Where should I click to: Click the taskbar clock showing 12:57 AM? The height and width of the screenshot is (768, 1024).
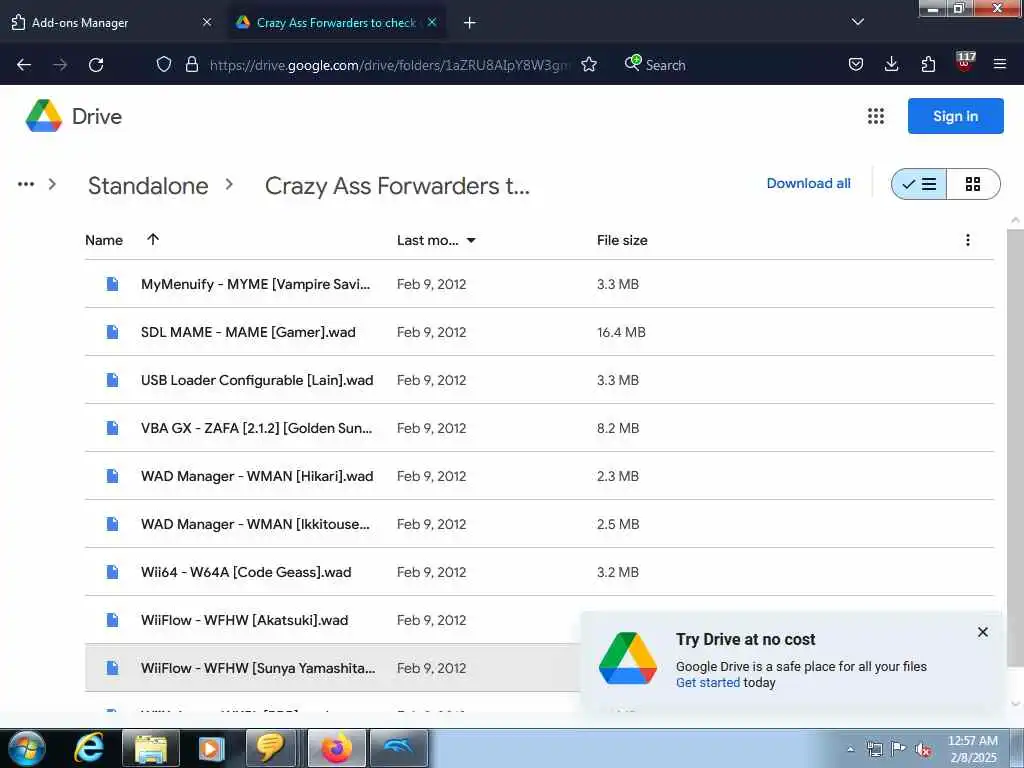coord(973,749)
